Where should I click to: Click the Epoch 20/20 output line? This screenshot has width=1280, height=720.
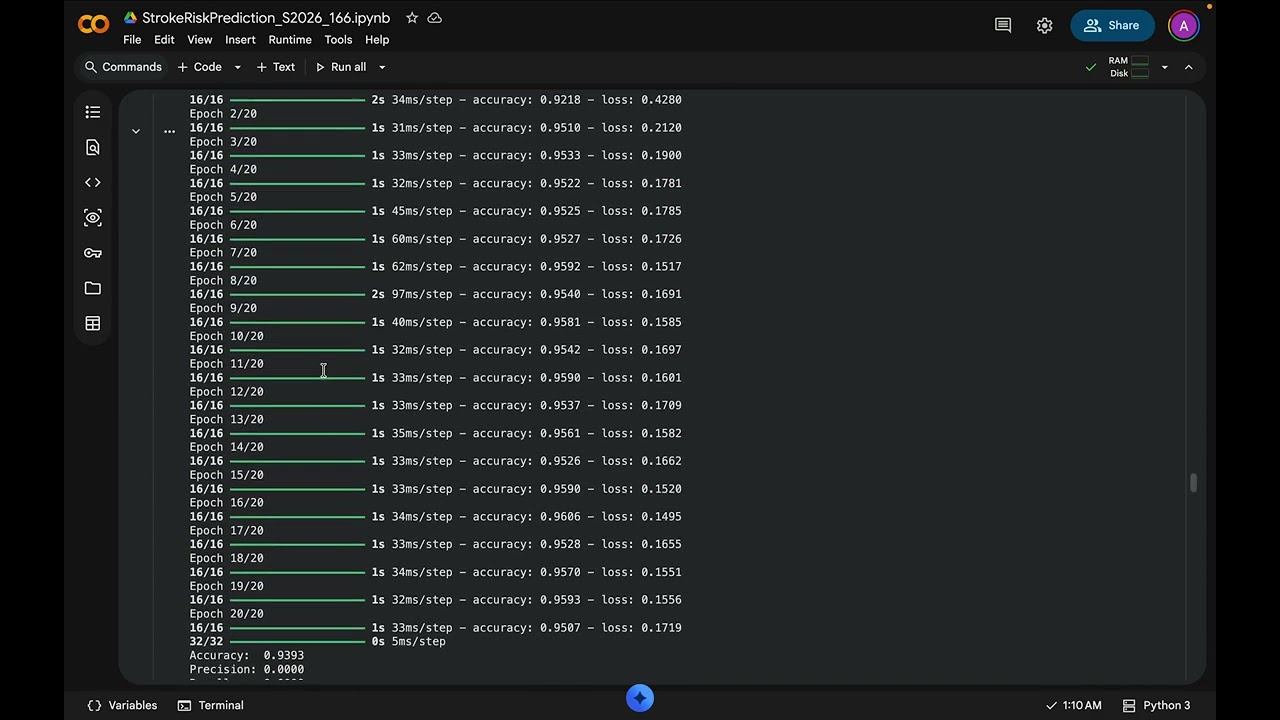(x=227, y=614)
